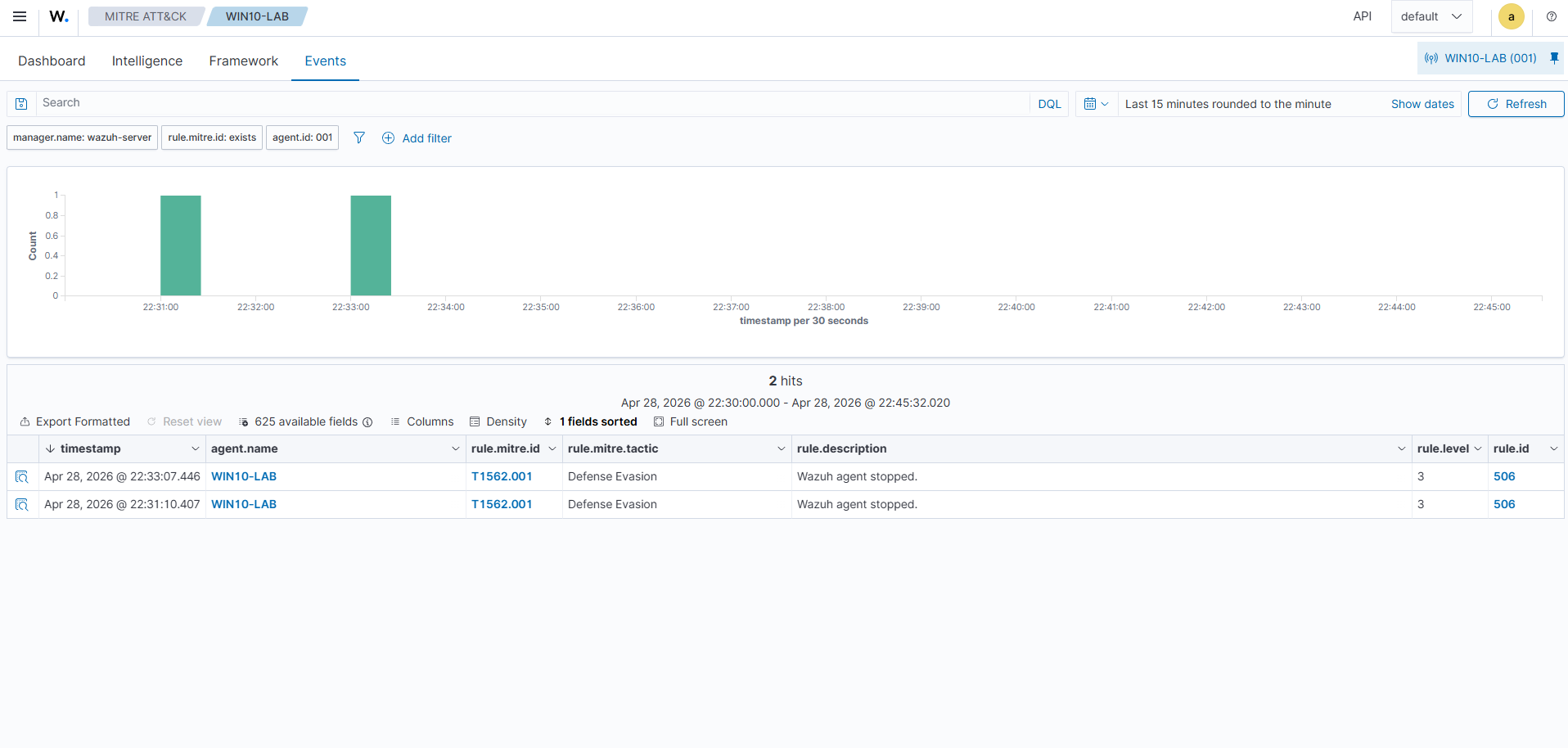
Task: Expand agent.name column header options
Action: click(456, 448)
